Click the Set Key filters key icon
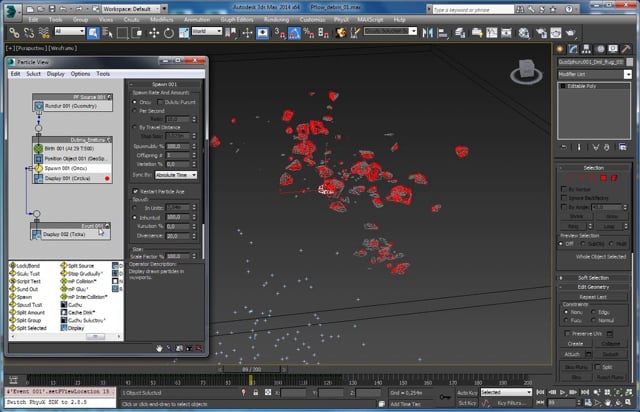This screenshot has width=640, height=412. [445, 396]
